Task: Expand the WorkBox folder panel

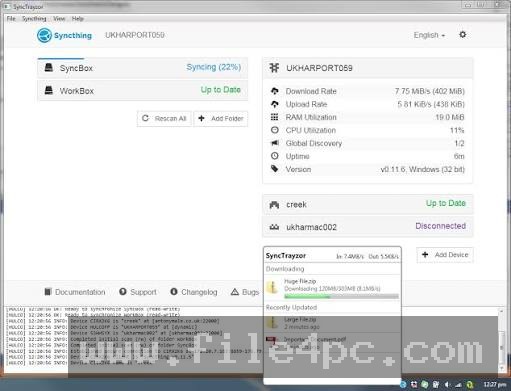Action: click(143, 91)
